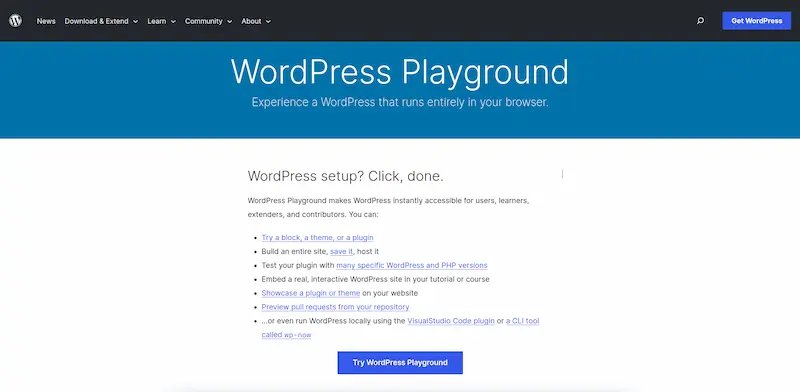Open 'Showcase a plugin or theme' link
The height and width of the screenshot is (392, 800).
(x=311, y=293)
